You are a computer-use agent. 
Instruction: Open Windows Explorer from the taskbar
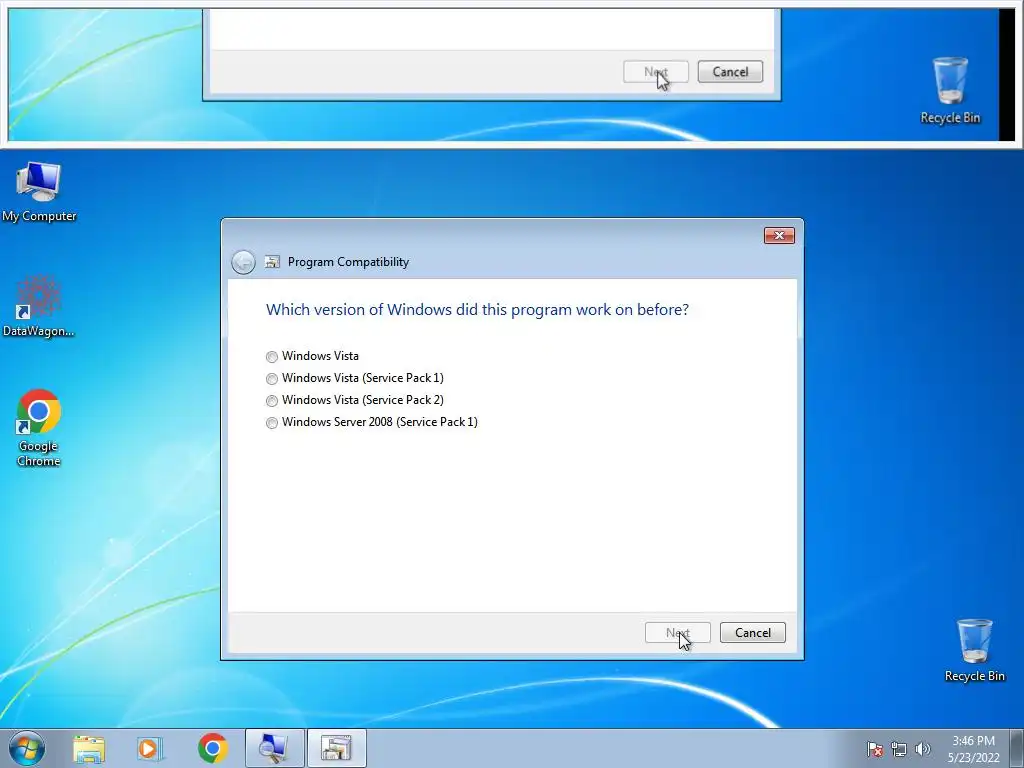[89, 748]
